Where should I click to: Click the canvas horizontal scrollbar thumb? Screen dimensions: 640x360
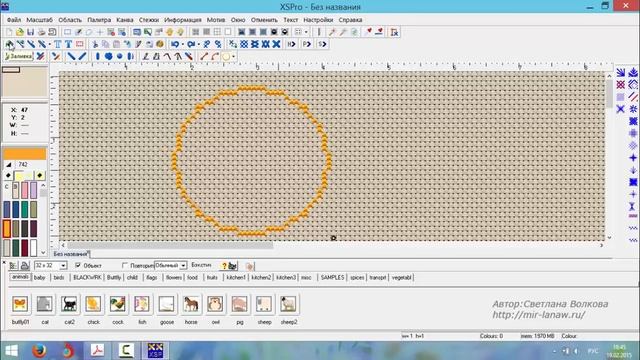pos(170,245)
